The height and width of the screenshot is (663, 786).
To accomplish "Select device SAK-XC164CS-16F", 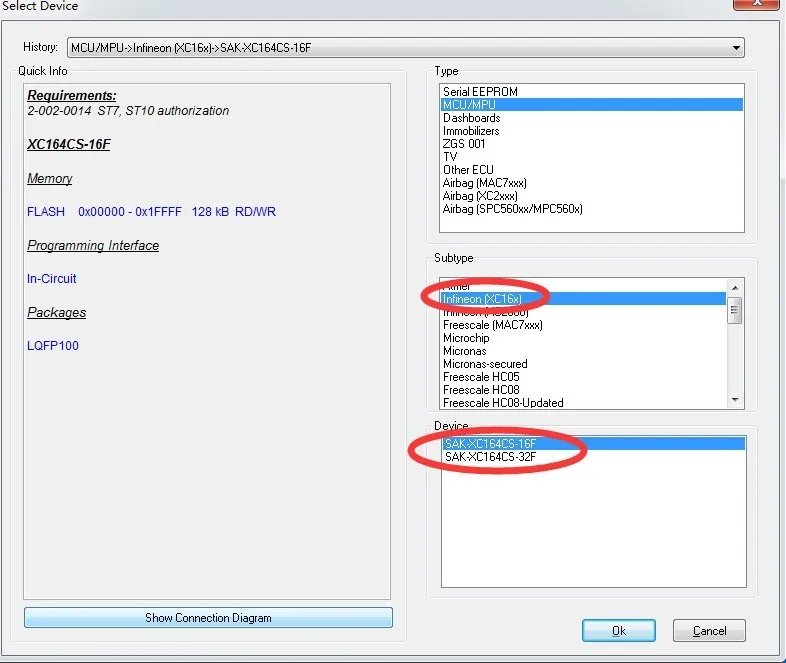I will point(594,444).
